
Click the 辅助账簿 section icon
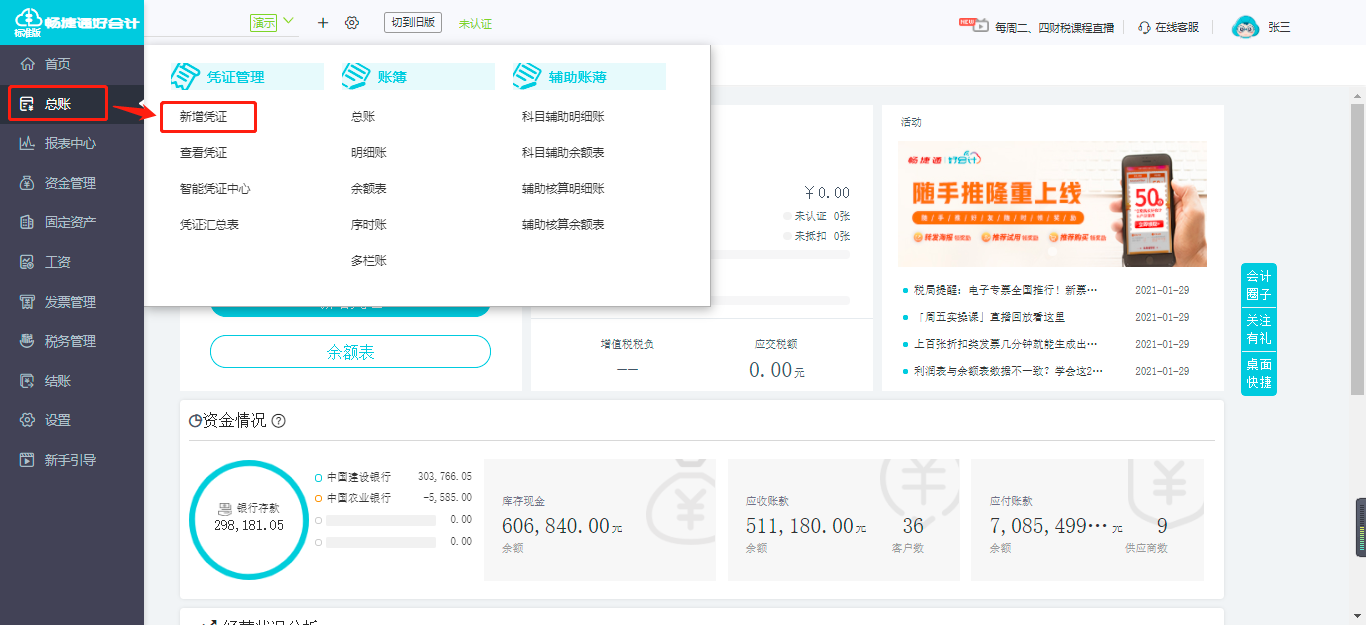point(527,76)
